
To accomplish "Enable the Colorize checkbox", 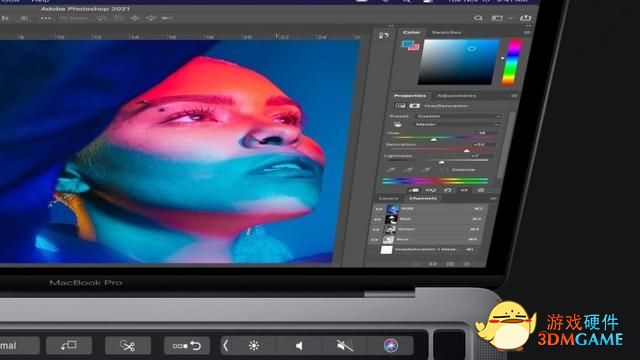I will 444,169.
